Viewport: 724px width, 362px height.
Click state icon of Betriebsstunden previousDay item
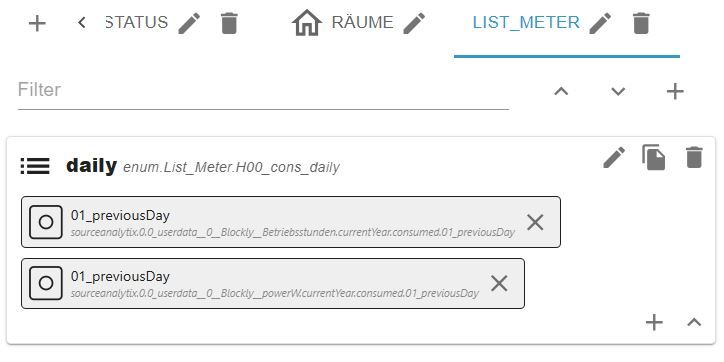[46, 222]
